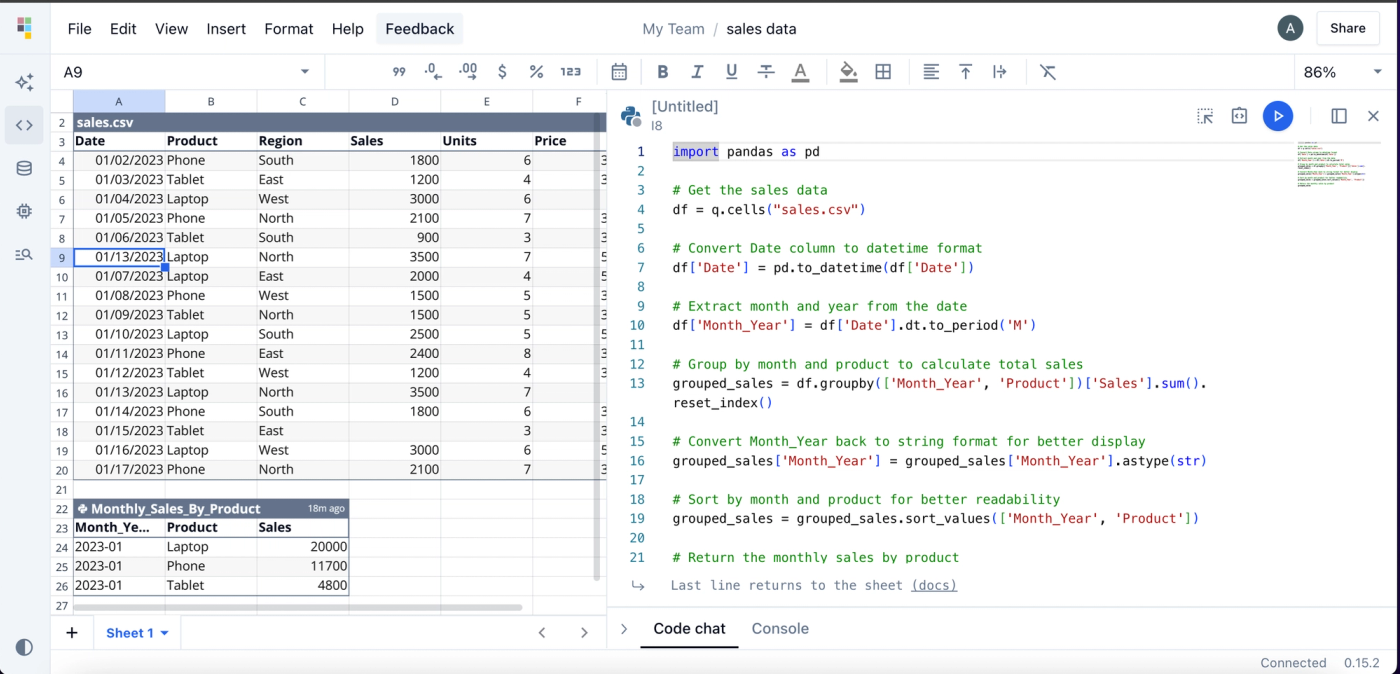Clear formatting using the crossed-out icon
Image resolution: width=1400 pixels, height=674 pixels.
click(x=1047, y=71)
